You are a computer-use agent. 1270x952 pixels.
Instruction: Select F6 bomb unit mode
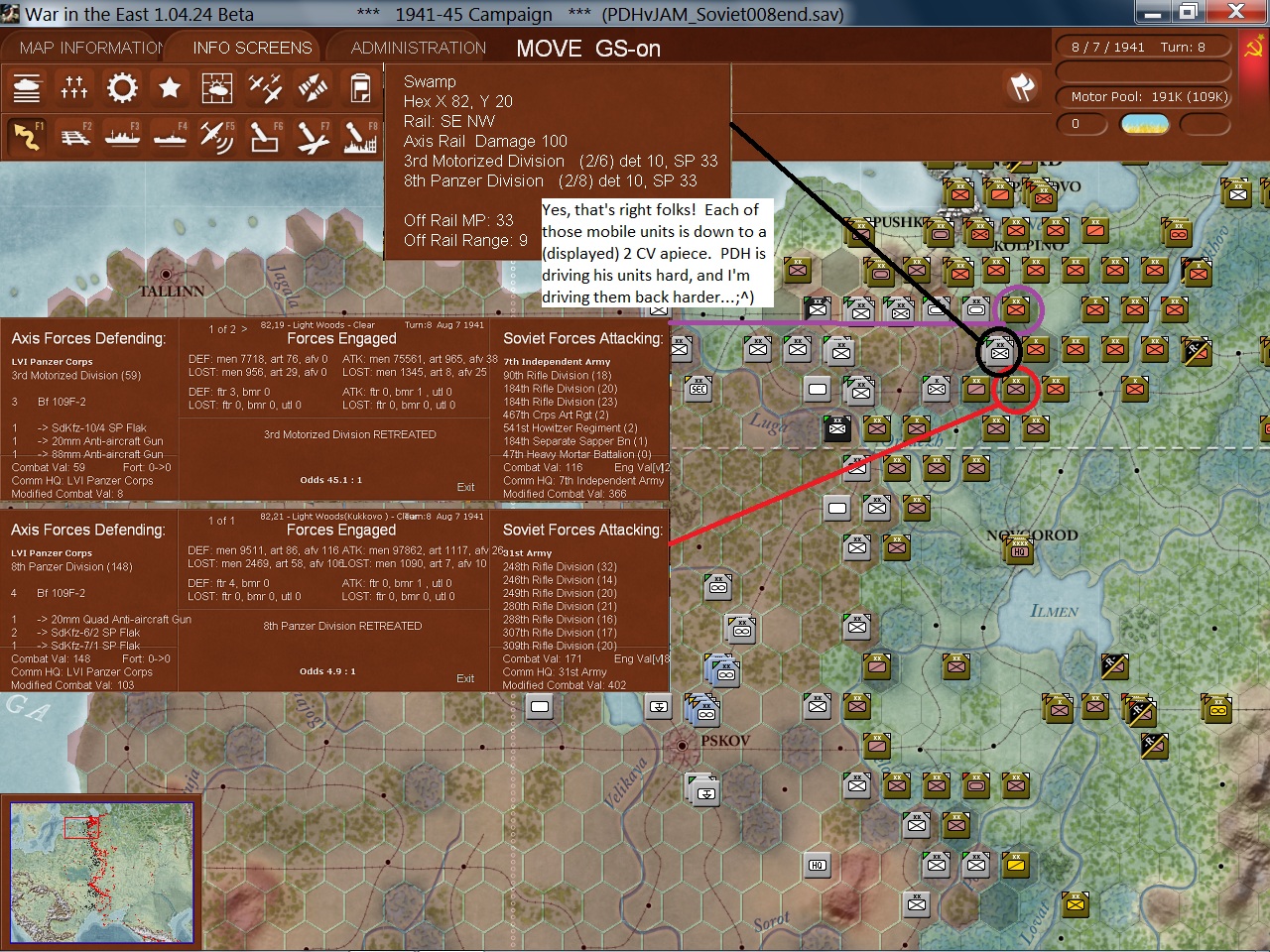tap(265, 137)
